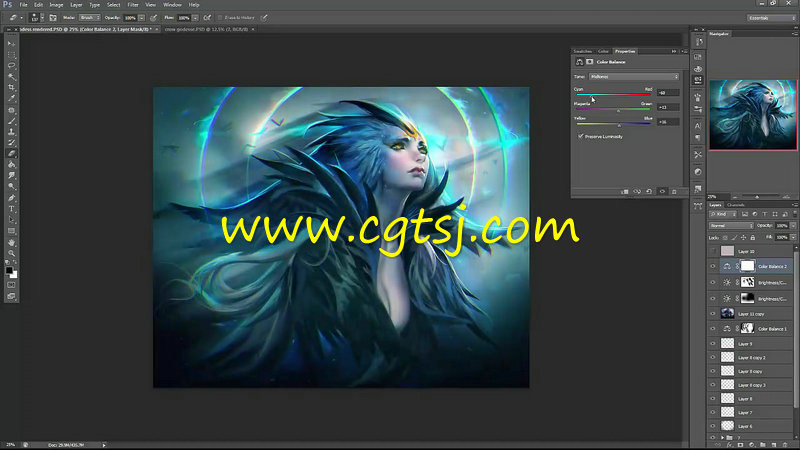Click clip to layer icon in Properties
Screen dimensions: 800x450
tap(624, 192)
